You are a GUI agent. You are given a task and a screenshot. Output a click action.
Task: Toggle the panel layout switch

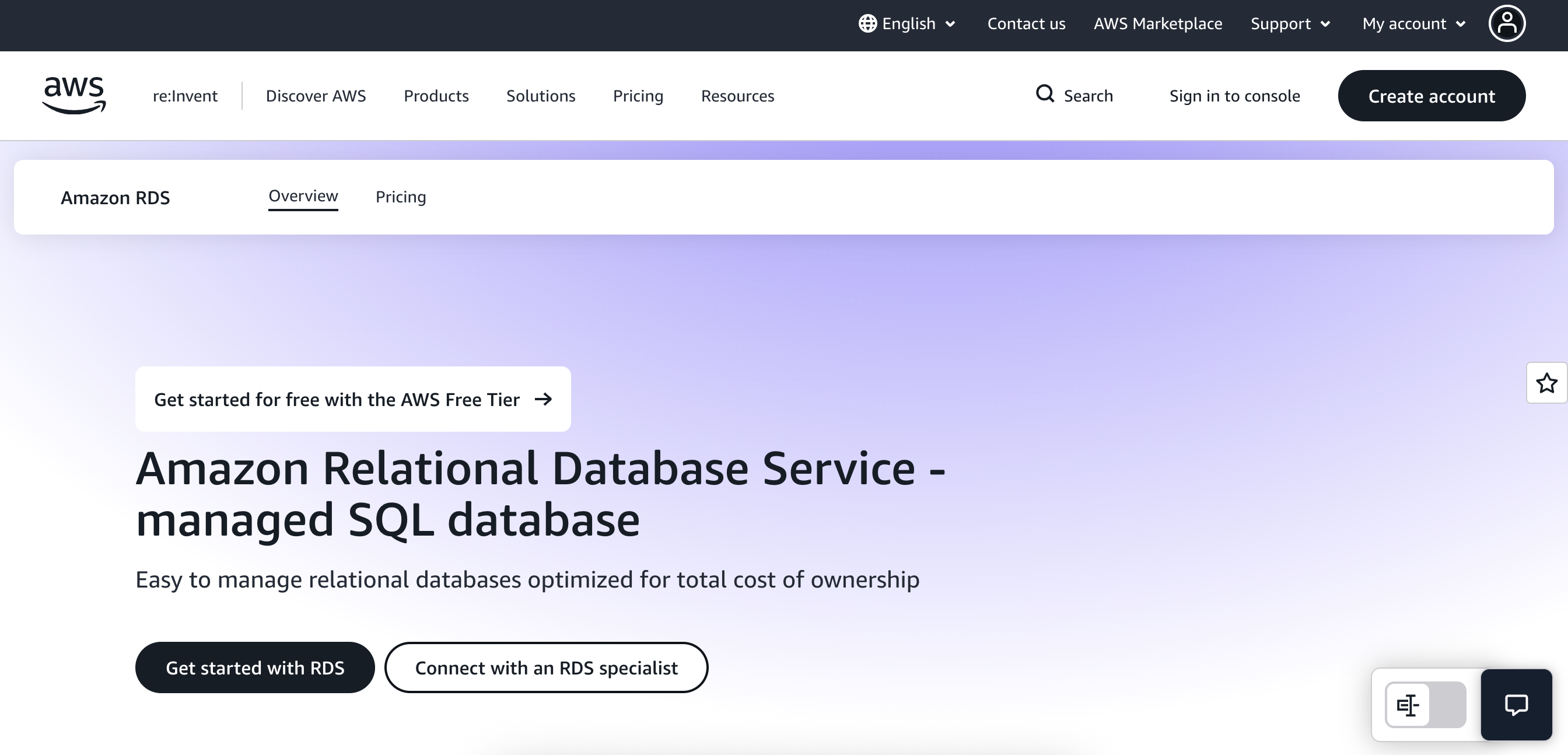pyautogui.click(x=1425, y=704)
